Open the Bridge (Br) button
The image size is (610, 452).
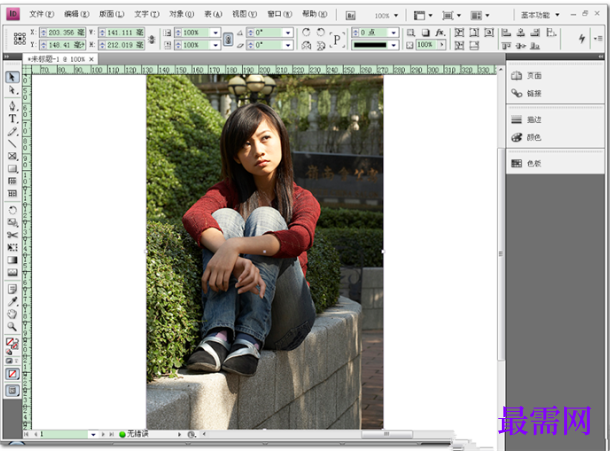pos(351,16)
